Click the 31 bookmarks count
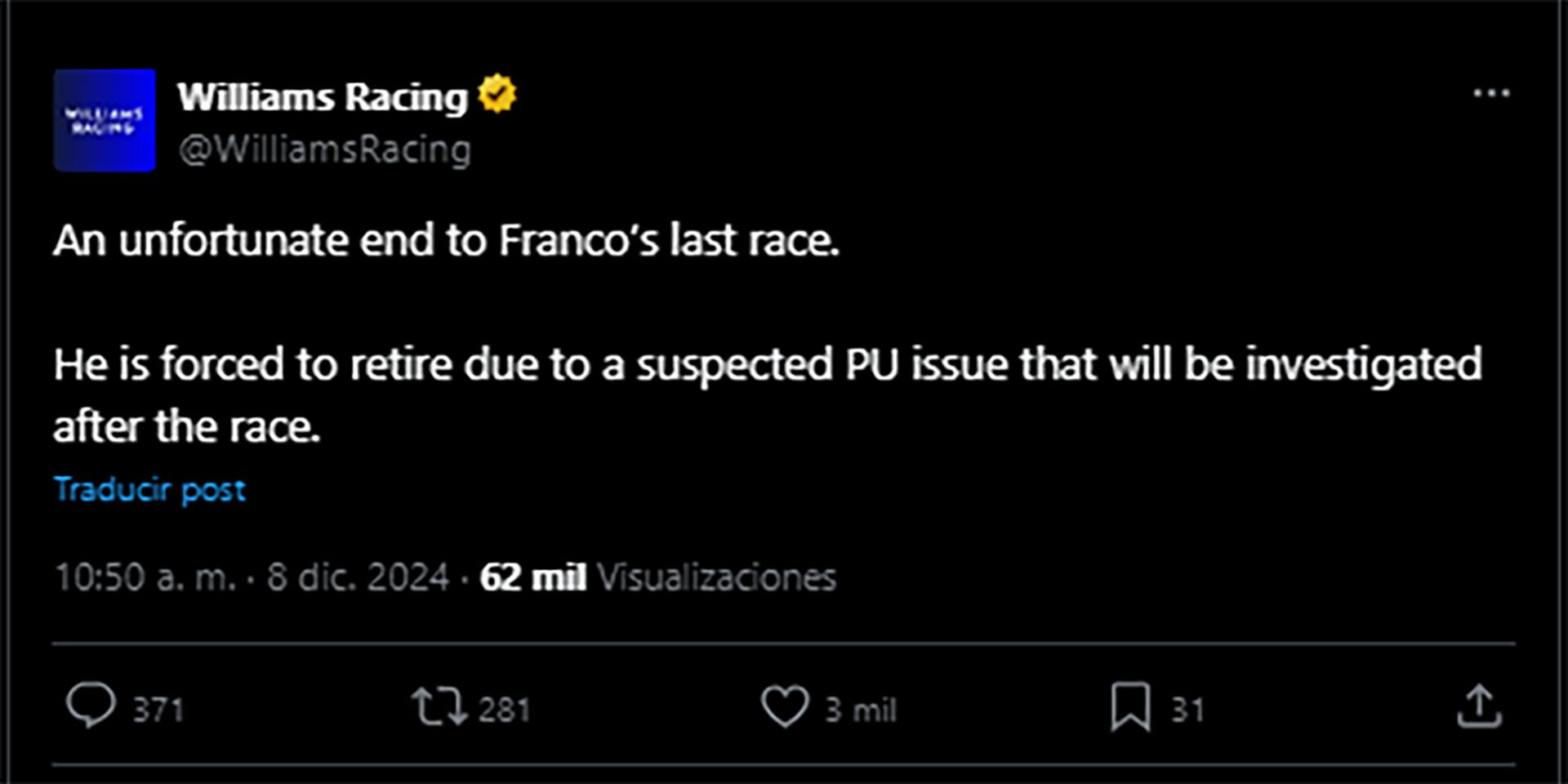This screenshot has height=784, width=1568. pyautogui.click(x=1187, y=710)
